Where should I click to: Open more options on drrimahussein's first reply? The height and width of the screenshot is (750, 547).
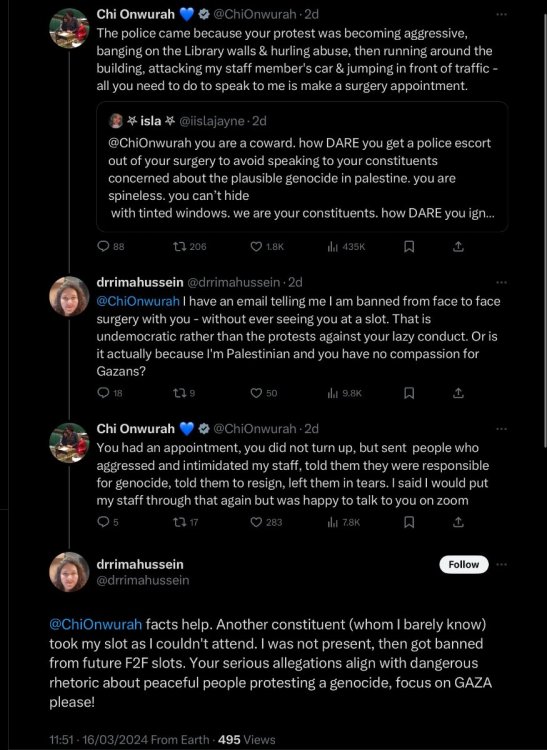[x=501, y=283]
